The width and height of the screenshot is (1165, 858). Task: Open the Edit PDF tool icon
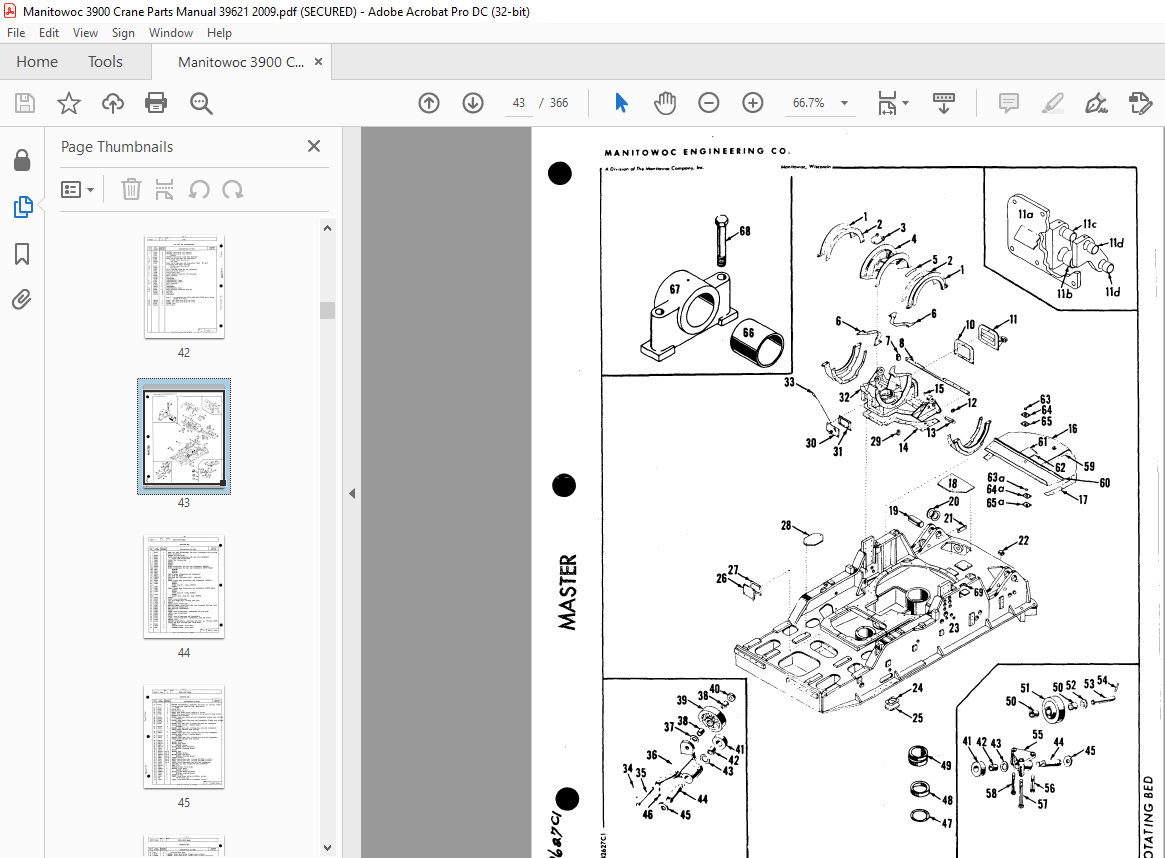pos(1140,103)
